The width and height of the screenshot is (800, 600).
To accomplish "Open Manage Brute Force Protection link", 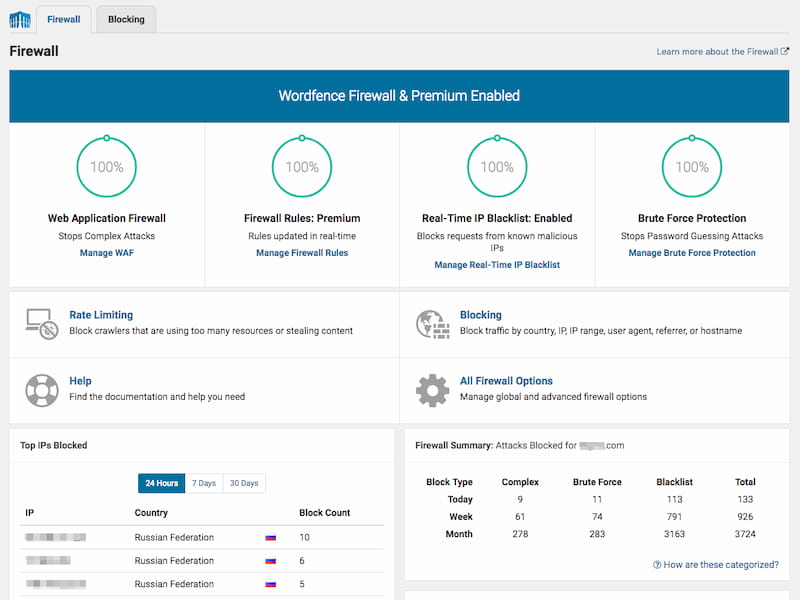I will pyautogui.click(x=692, y=253).
